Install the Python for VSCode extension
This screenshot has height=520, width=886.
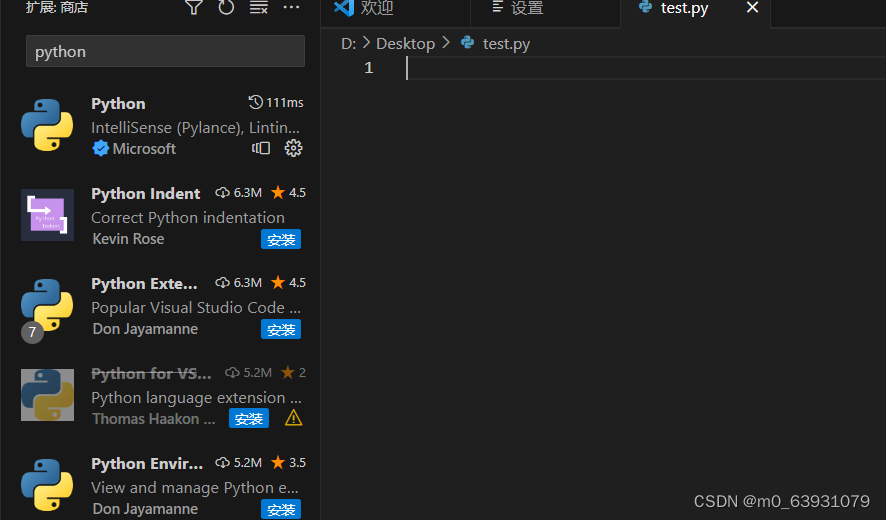click(x=249, y=419)
